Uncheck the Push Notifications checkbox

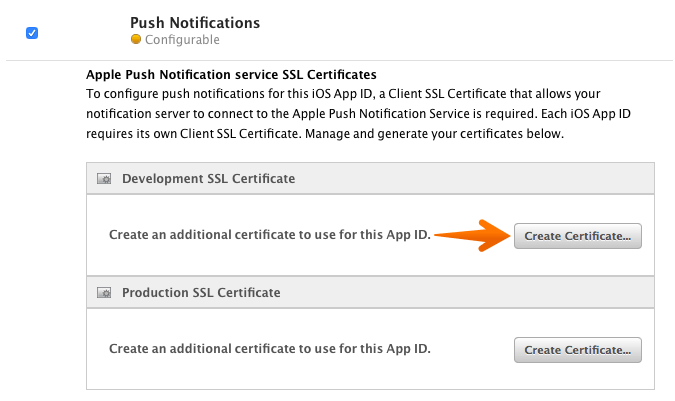click(x=32, y=32)
